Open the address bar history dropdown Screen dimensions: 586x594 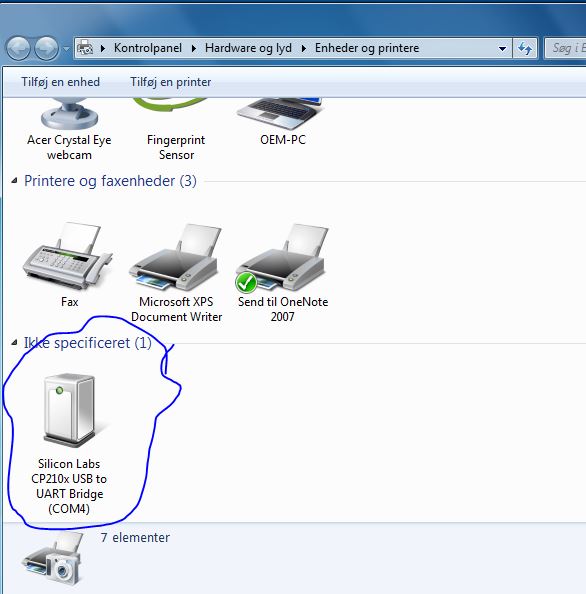coord(502,48)
